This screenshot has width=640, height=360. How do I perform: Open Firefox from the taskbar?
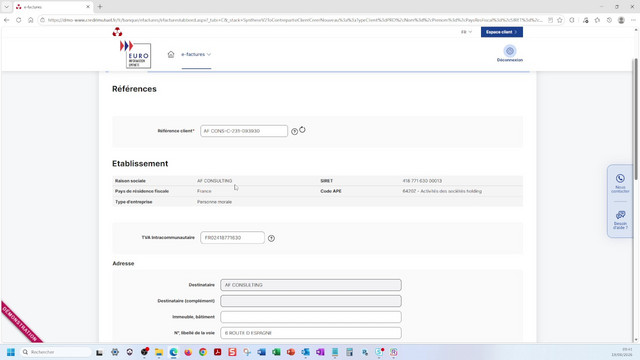(x=188, y=352)
